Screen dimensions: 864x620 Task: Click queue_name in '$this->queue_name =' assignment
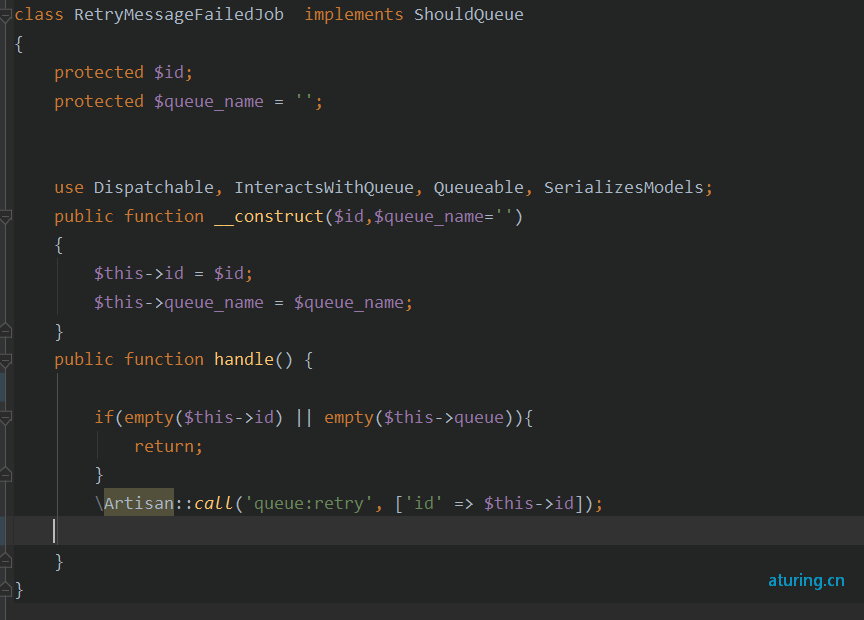tap(214, 303)
